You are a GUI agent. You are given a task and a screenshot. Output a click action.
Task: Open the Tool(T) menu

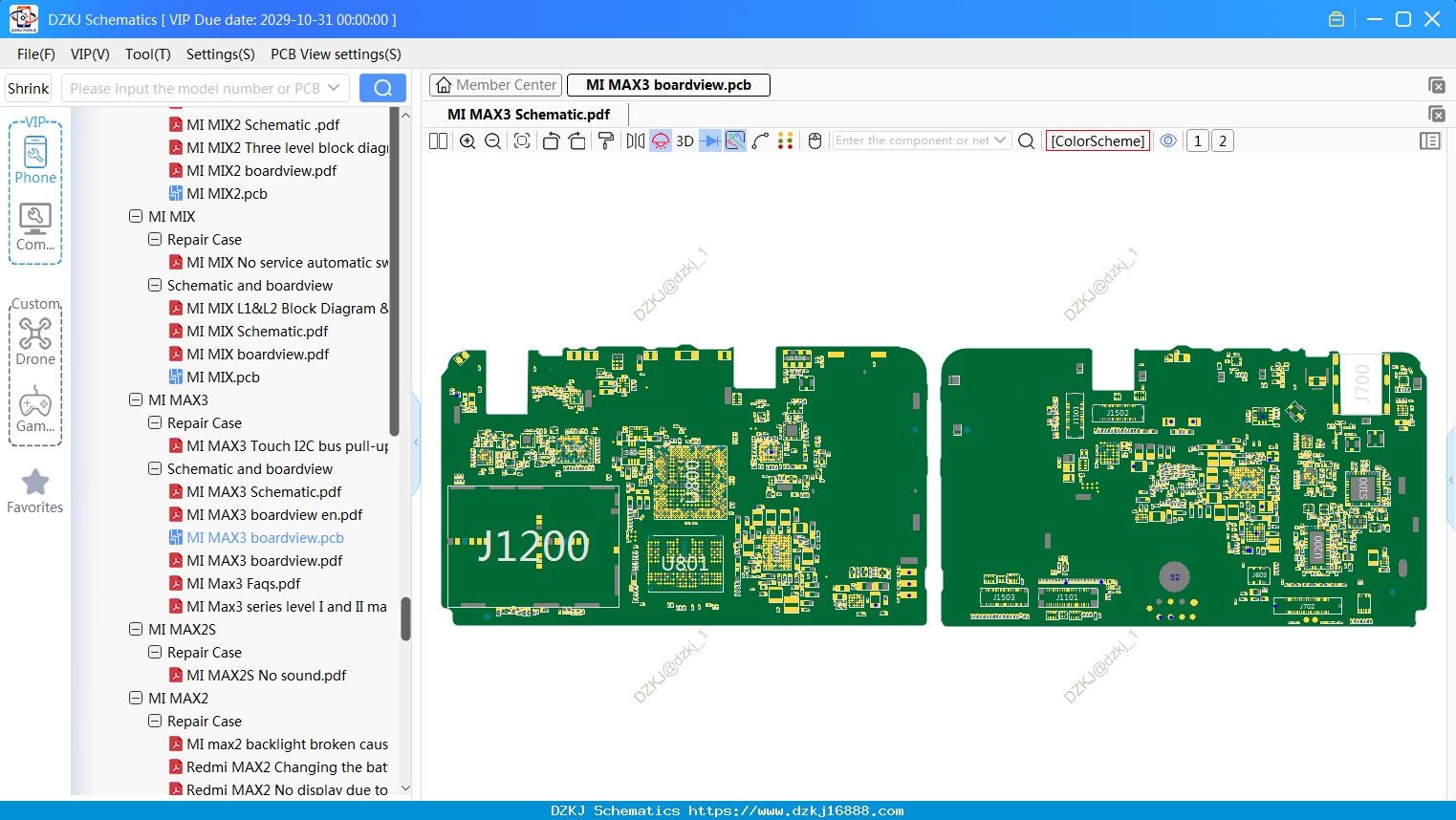(148, 54)
